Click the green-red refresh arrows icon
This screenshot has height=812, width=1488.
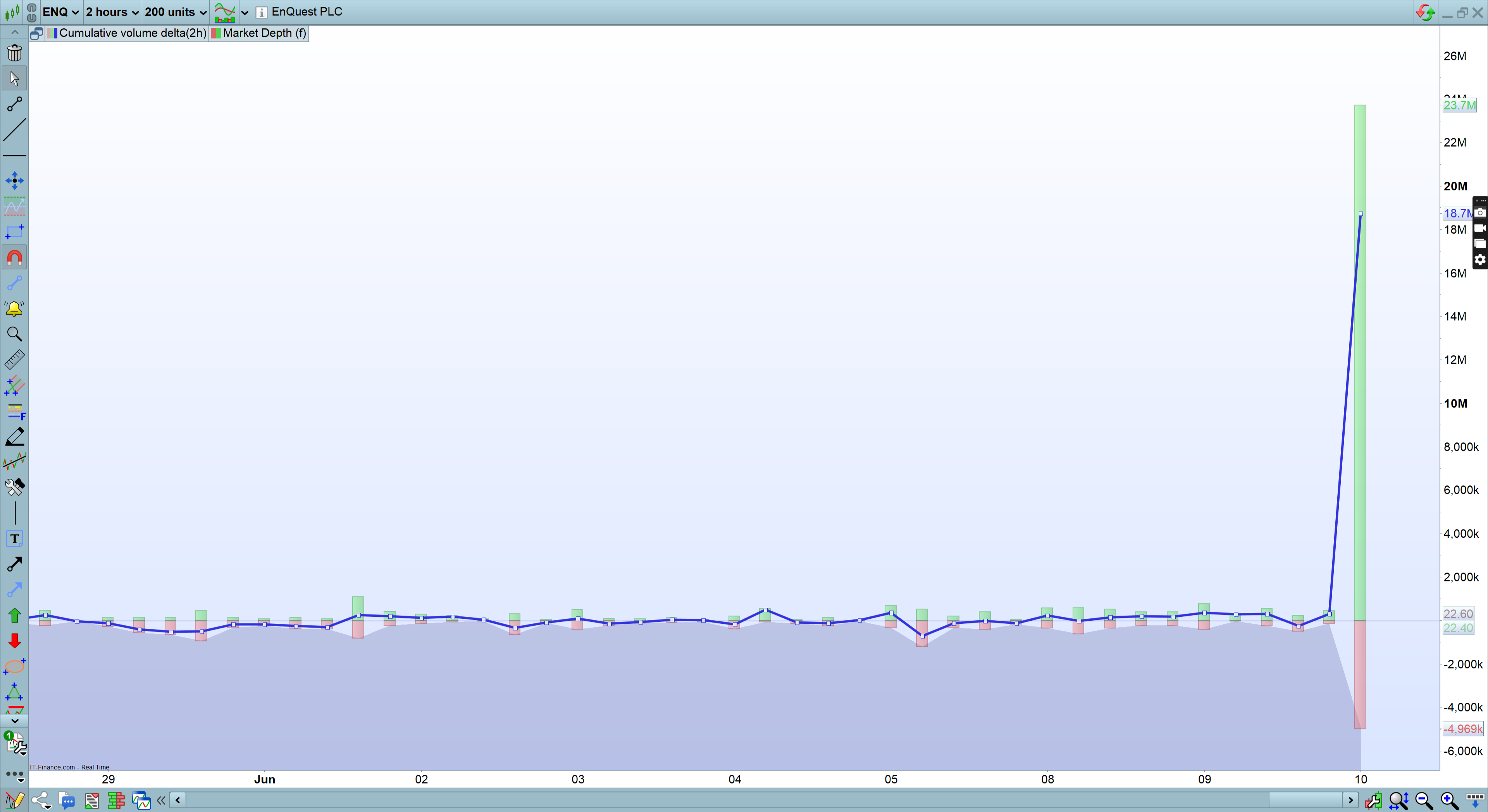[1425, 12]
